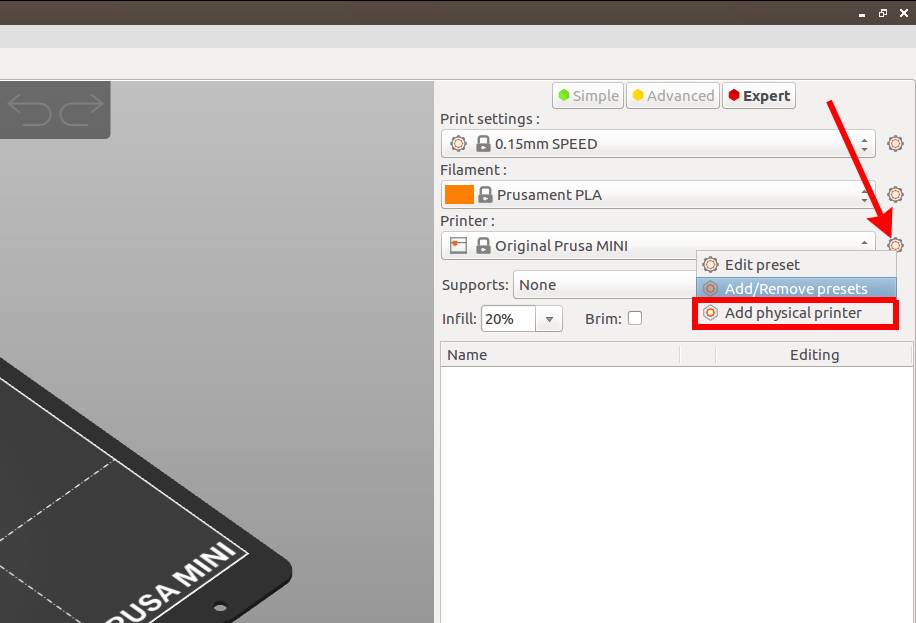
Task: Minimize the application window
Action: (x=862, y=13)
